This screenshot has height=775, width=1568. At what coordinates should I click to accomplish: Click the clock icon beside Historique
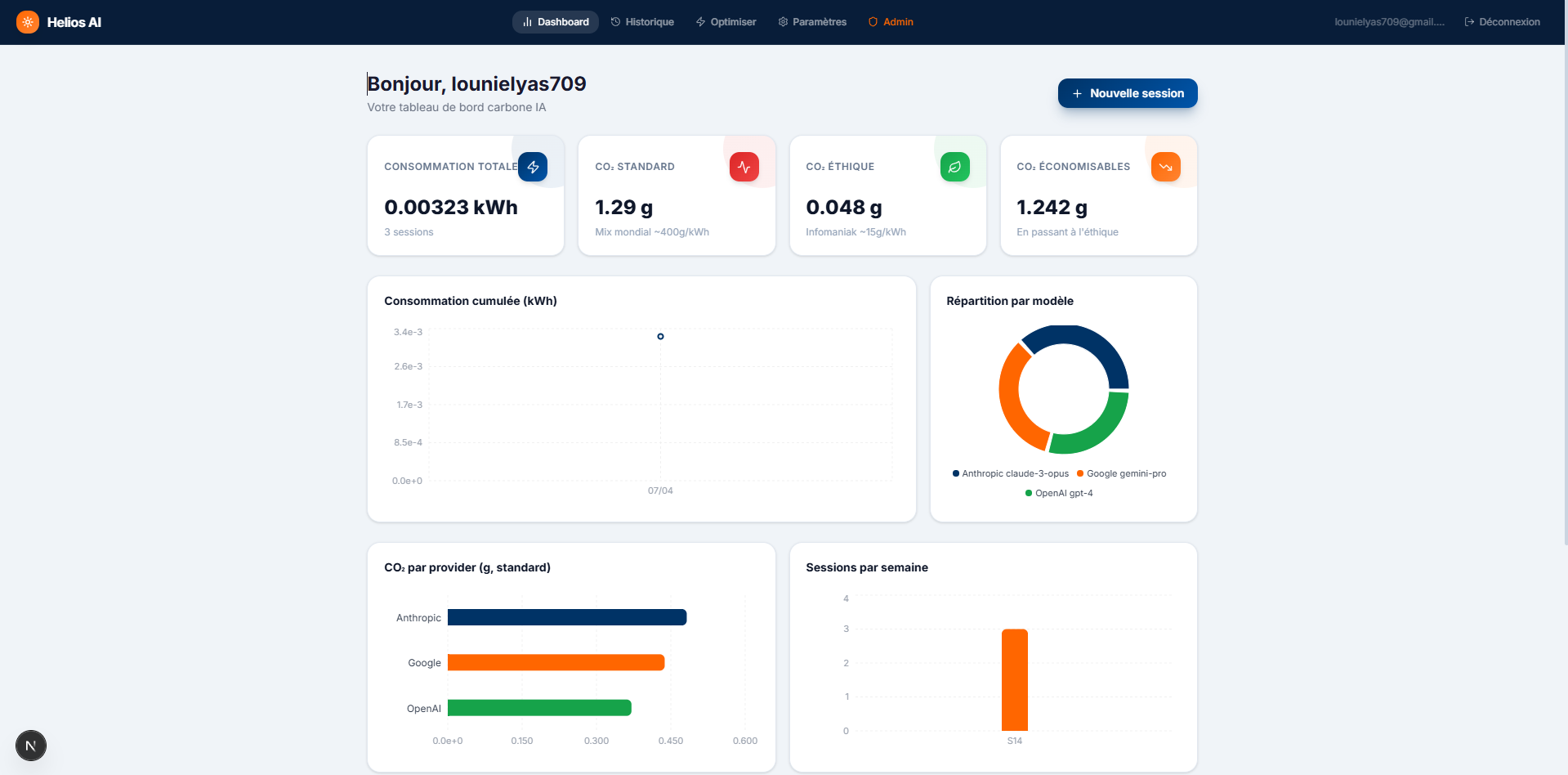coord(615,22)
